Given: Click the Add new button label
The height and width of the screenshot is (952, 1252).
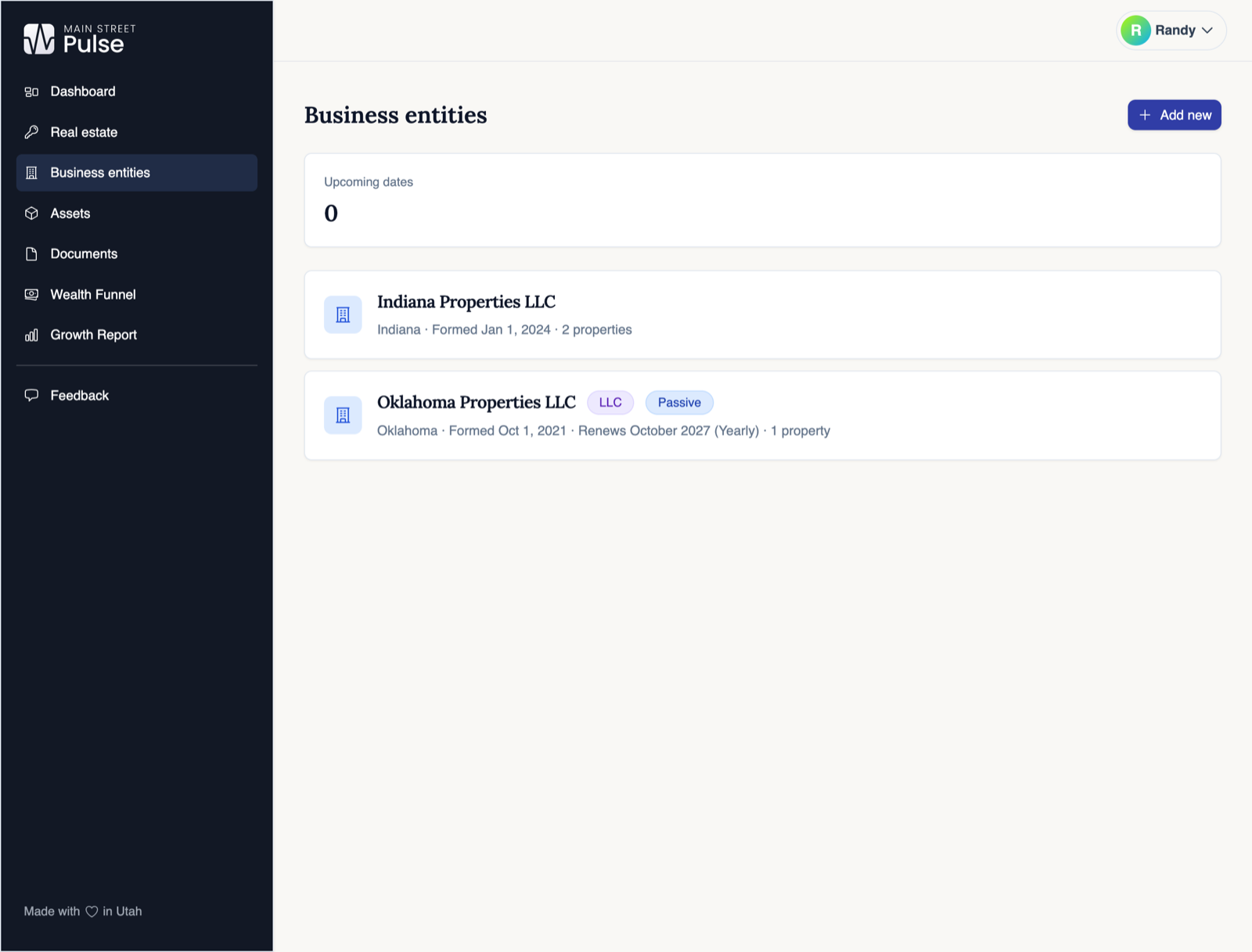Looking at the screenshot, I should click(x=1185, y=115).
